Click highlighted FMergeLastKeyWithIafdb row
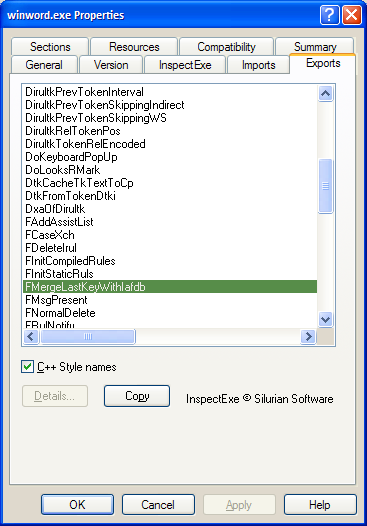This screenshot has width=367, height=526. tap(170, 287)
